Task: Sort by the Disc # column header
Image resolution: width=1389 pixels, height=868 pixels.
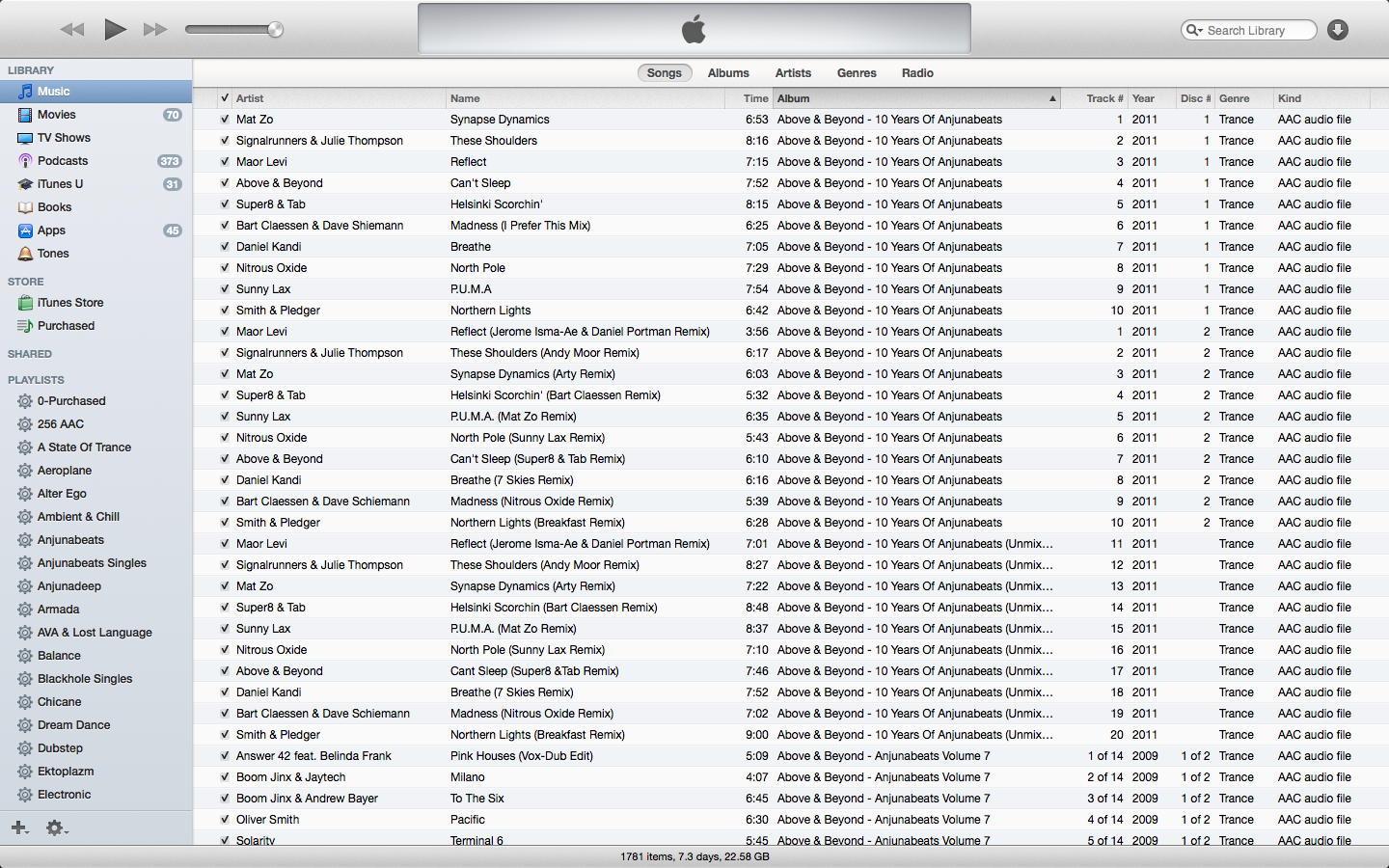Action: point(1195,98)
